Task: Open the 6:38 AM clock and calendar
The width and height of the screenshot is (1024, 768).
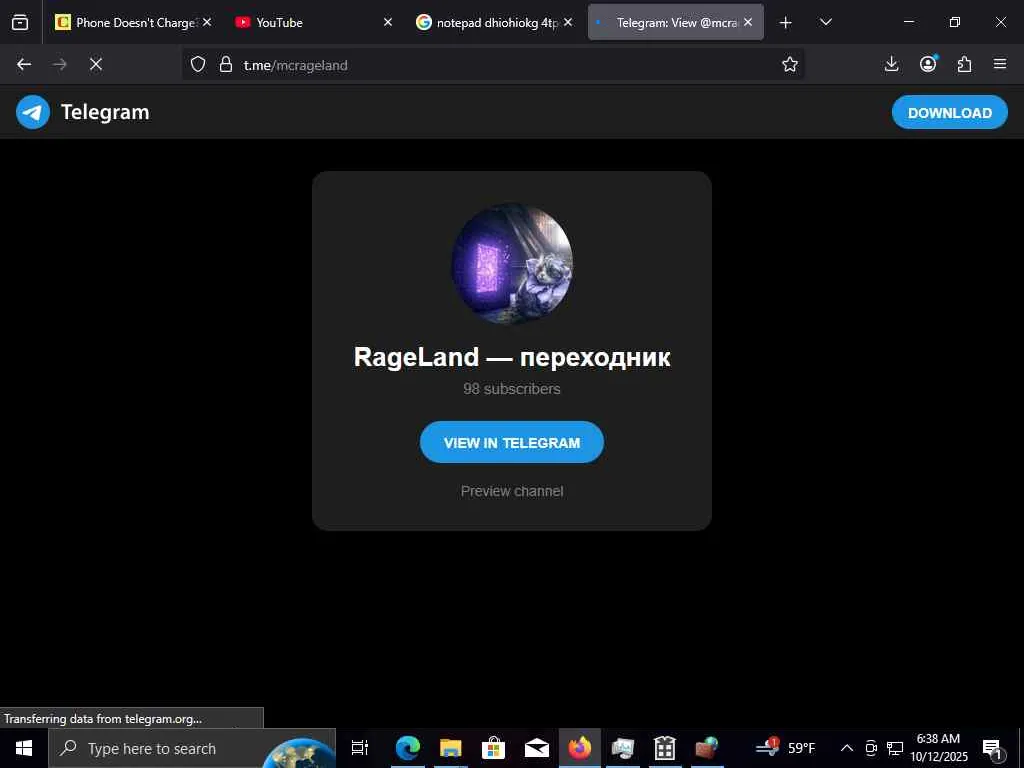Action: click(x=938, y=748)
